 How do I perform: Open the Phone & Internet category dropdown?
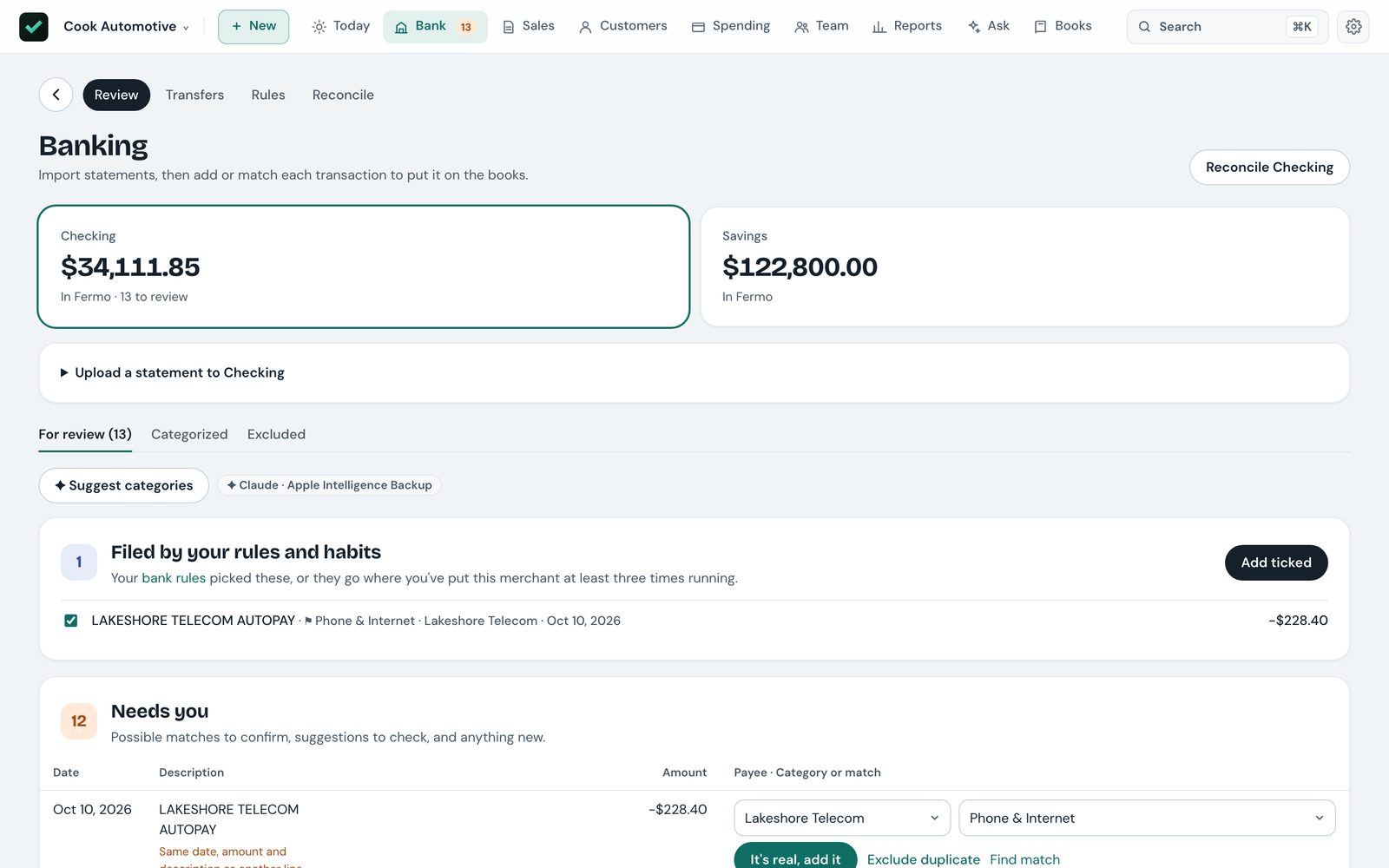pyautogui.click(x=1147, y=818)
